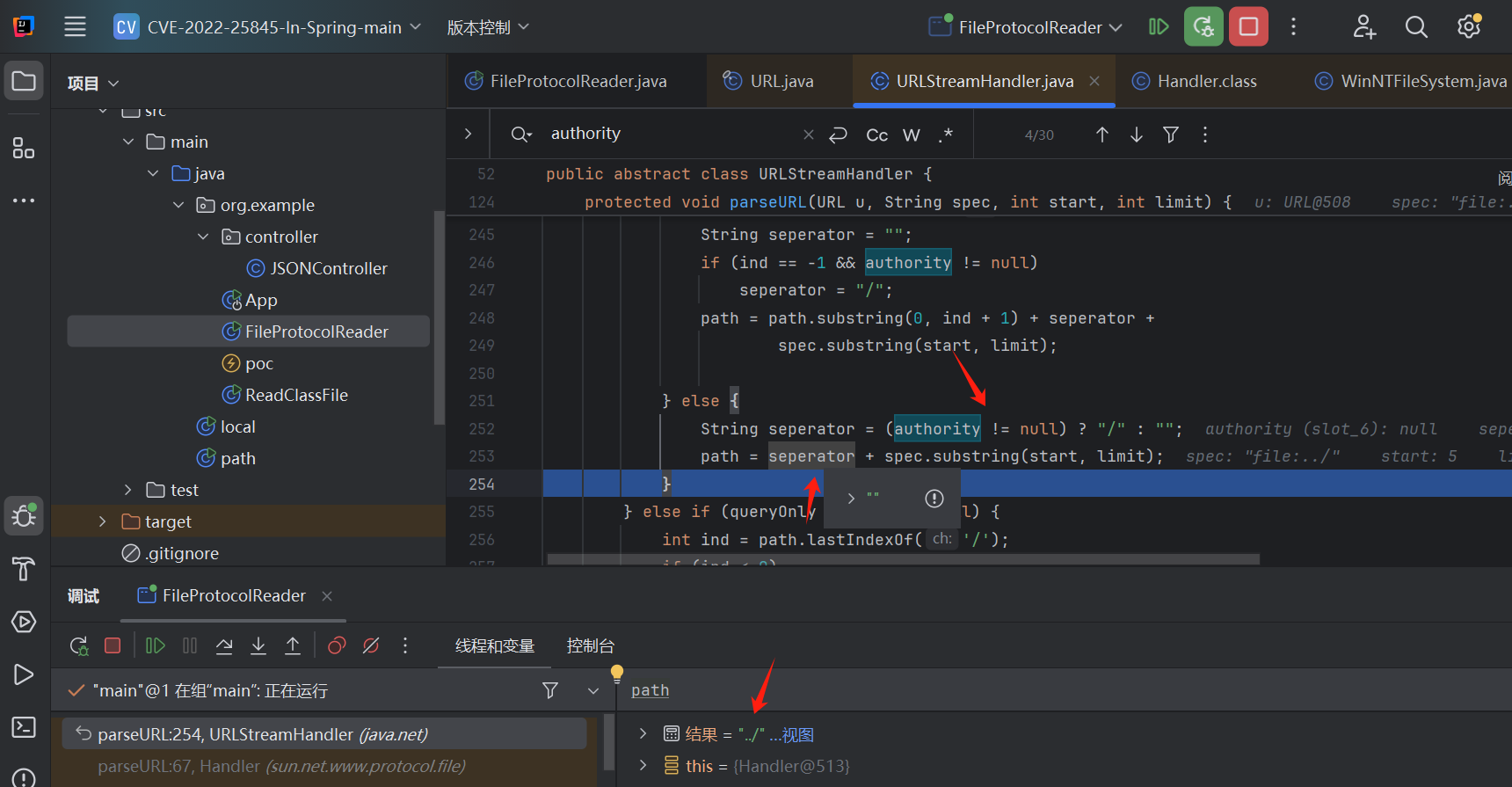Open debug toolbar more actions

(405, 645)
